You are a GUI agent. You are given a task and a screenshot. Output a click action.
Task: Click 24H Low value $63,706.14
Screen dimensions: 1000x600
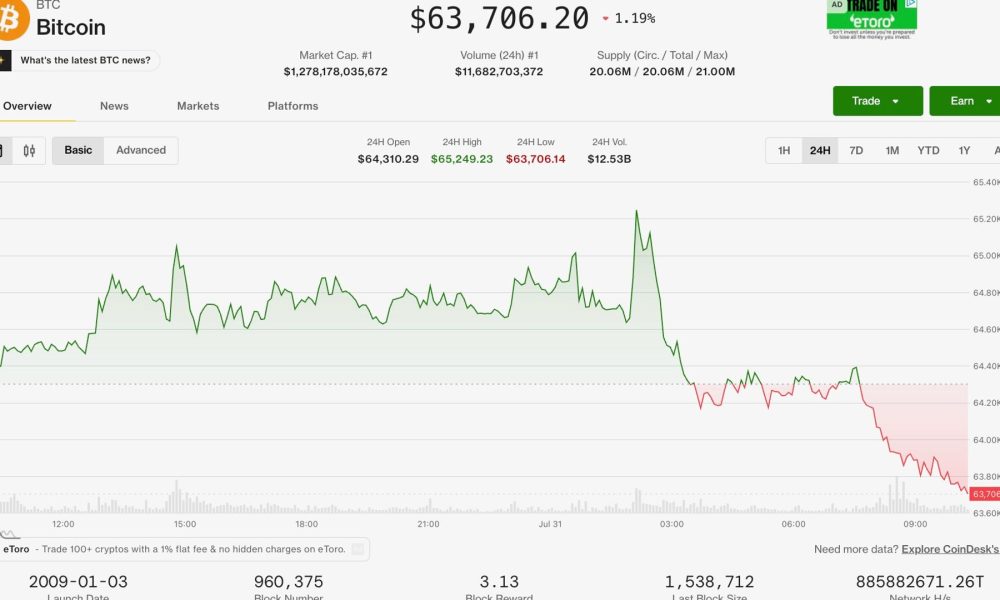pyautogui.click(x=536, y=159)
